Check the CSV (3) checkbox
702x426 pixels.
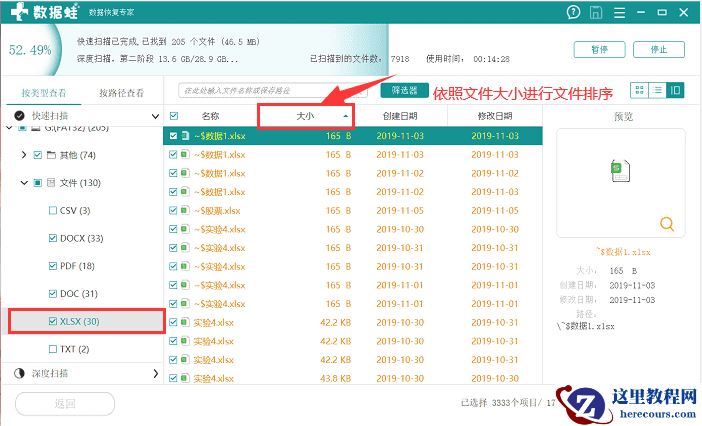53,210
